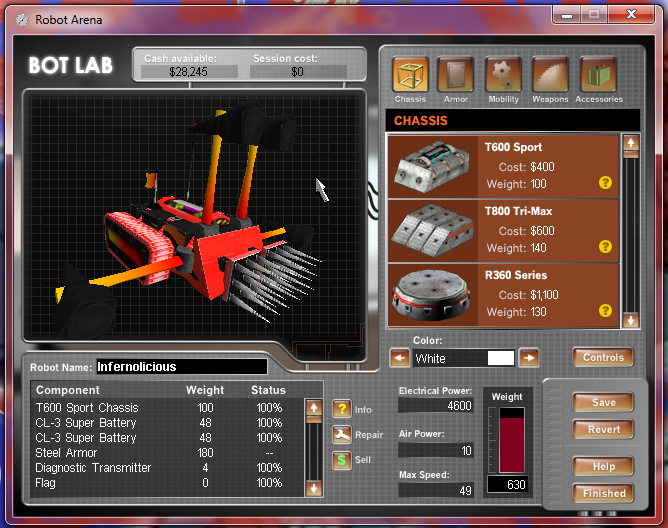Minimize the Robot Arena window

[x=566, y=15]
